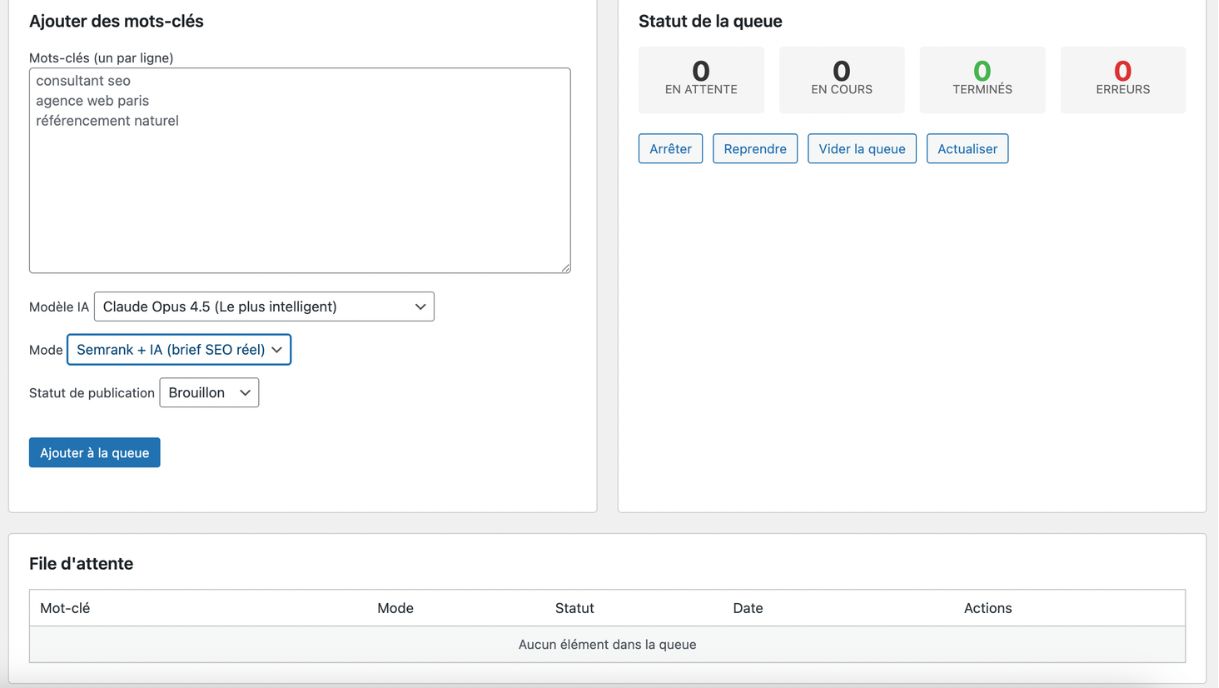Image resolution: width=1219 pixels, height=688 pixels.
Task: Click the 'Aucun élément dans la queue' row
Action: coord(607,645)
